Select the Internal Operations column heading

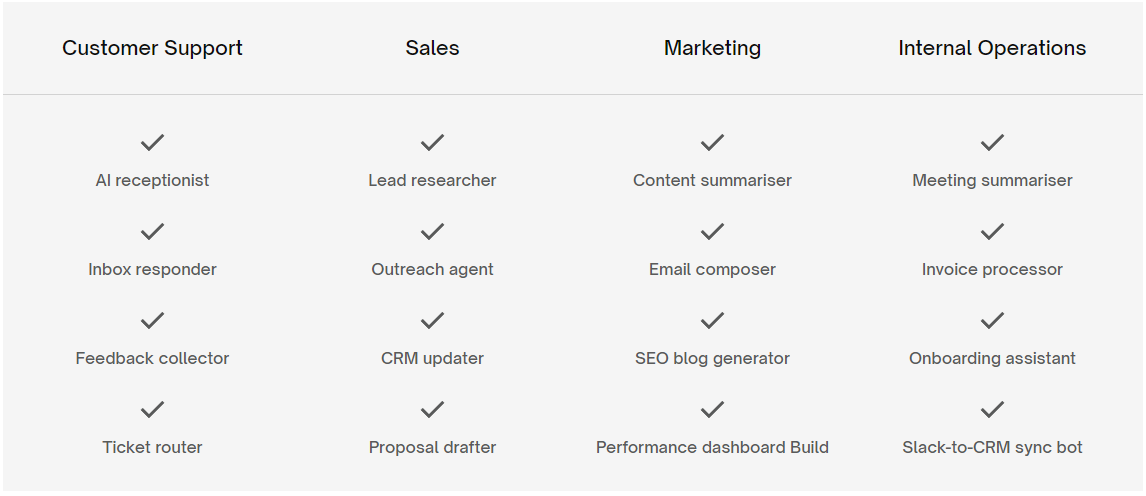tap(992, 48)
